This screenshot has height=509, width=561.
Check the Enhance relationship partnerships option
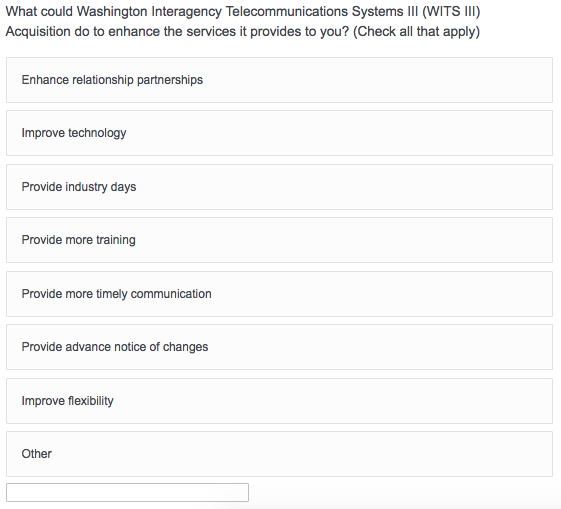coord(279,80)
